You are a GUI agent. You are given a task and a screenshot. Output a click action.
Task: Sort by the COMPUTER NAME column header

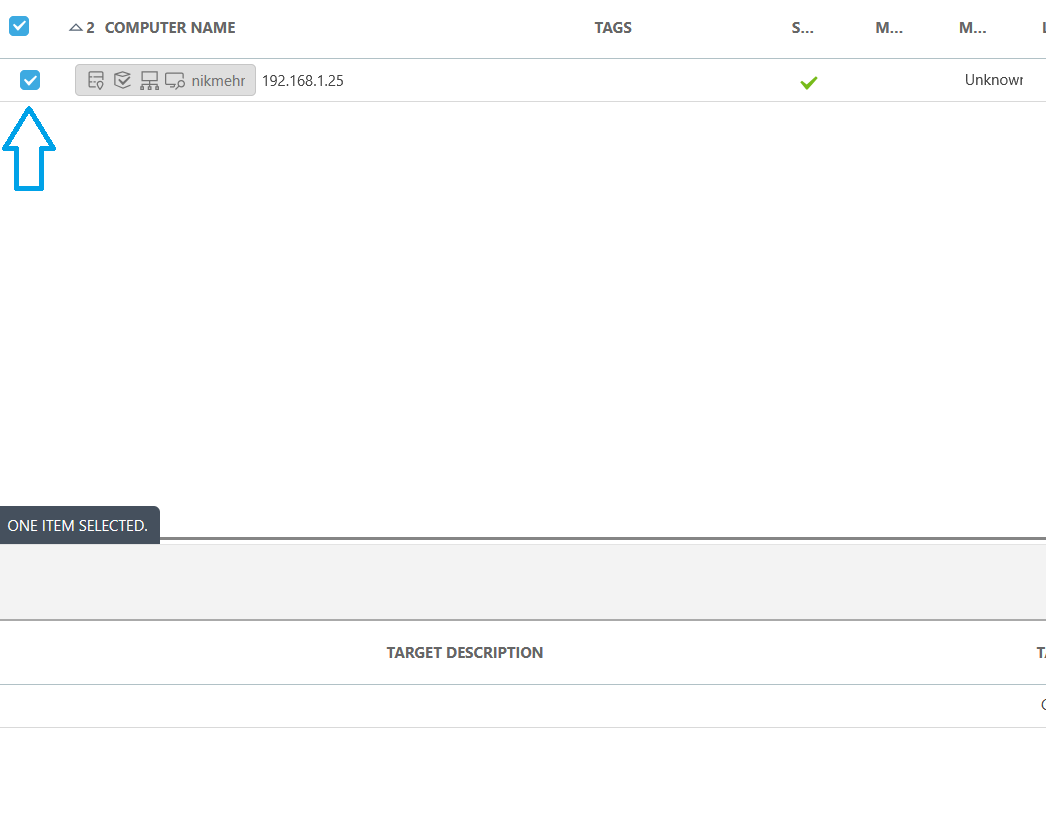pos(170,28)
